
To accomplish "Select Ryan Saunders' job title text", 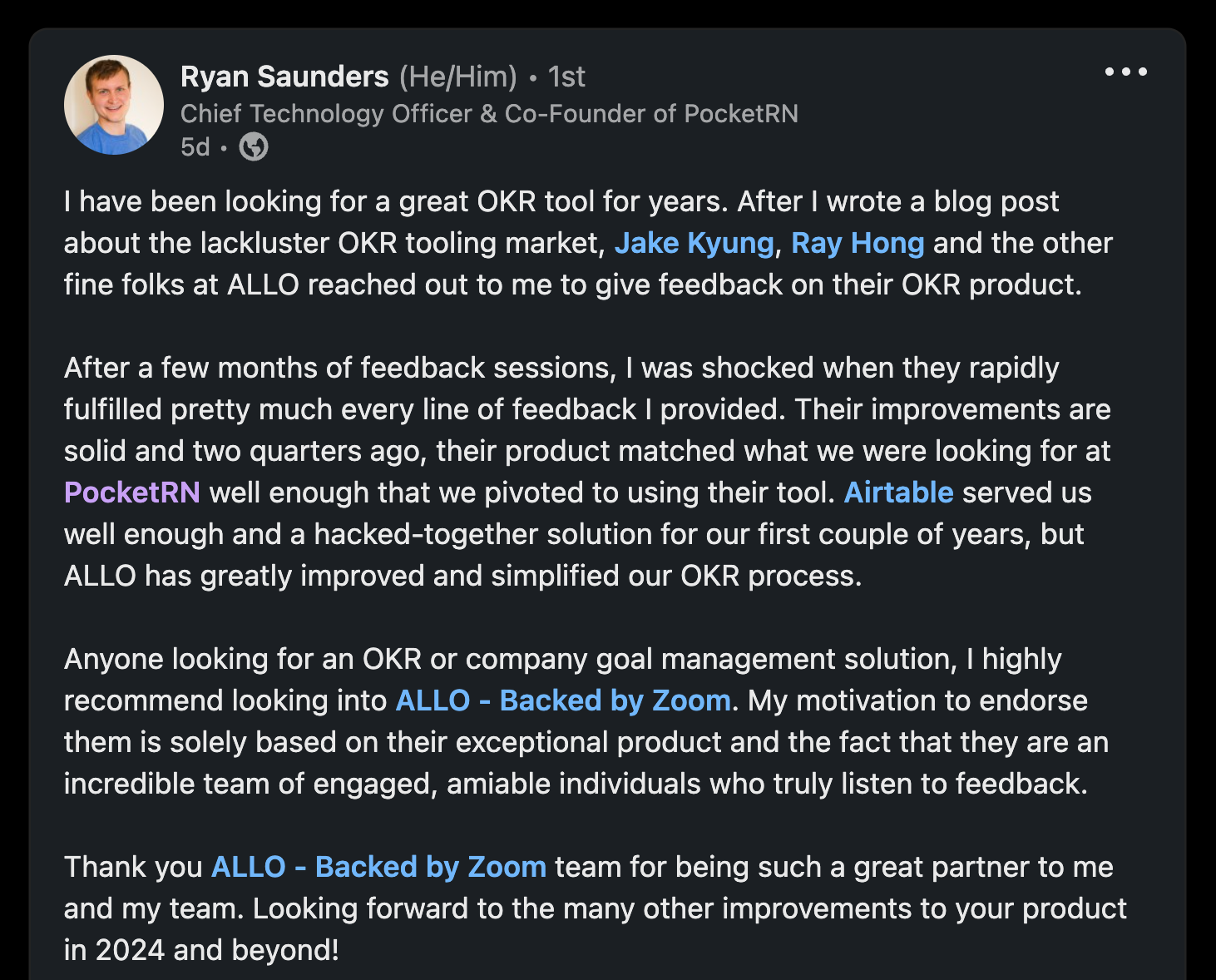I will coord(490,114).
